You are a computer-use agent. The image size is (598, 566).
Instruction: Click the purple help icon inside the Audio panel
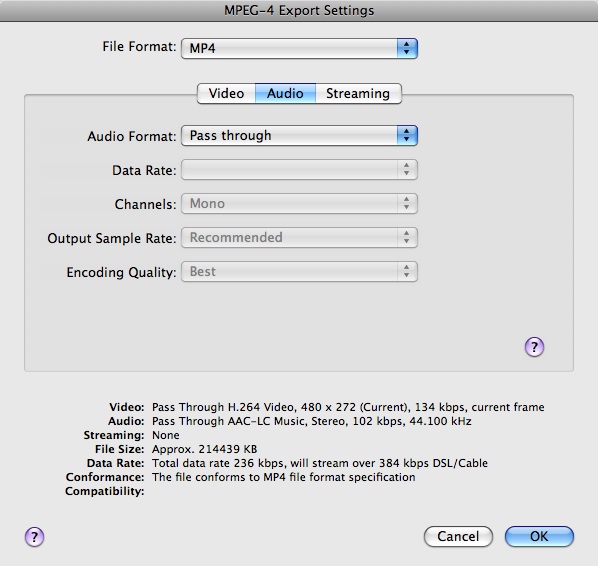click(534, 347)
